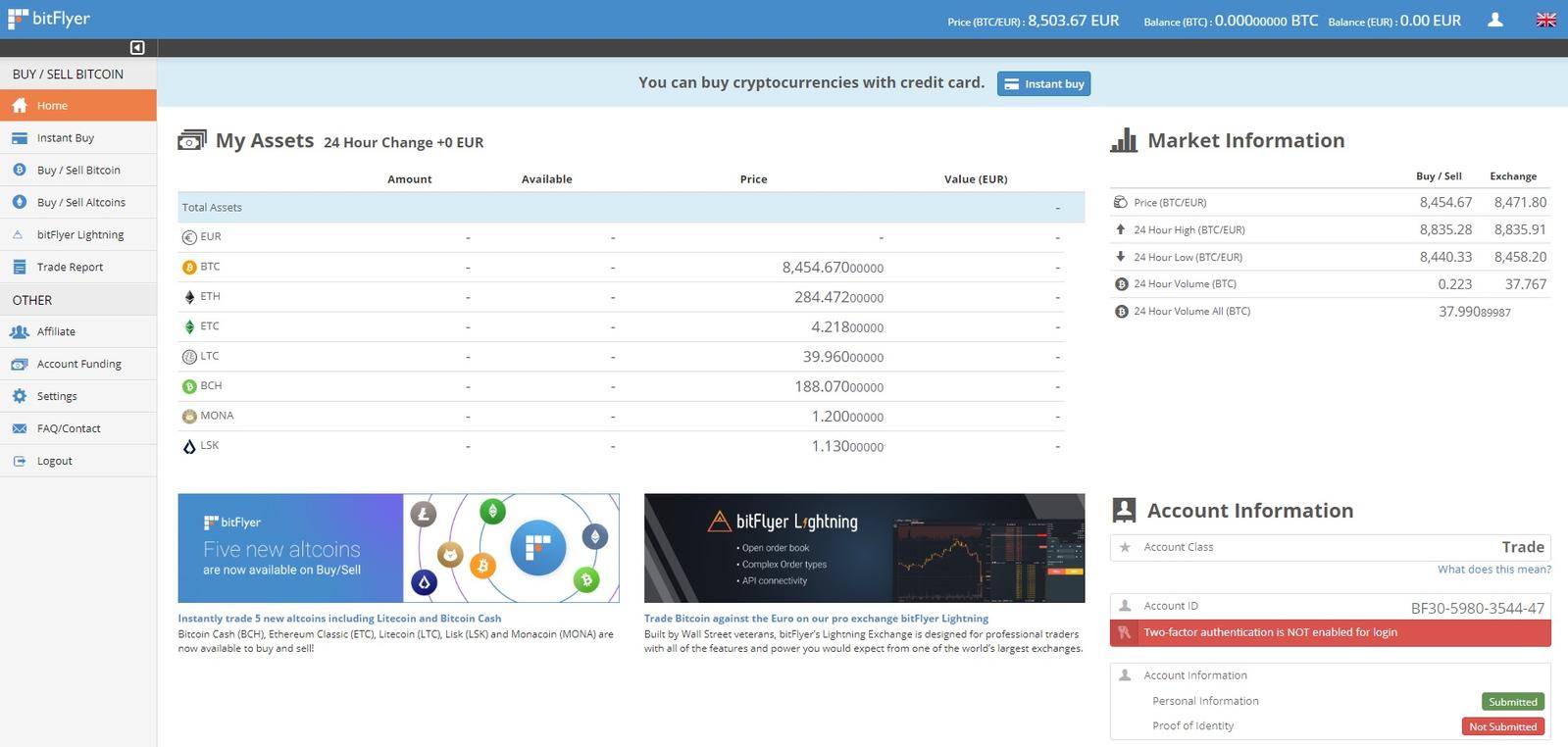Click the My Assets wallet icon
The image size is (1568, 747).
click(192, 140)
